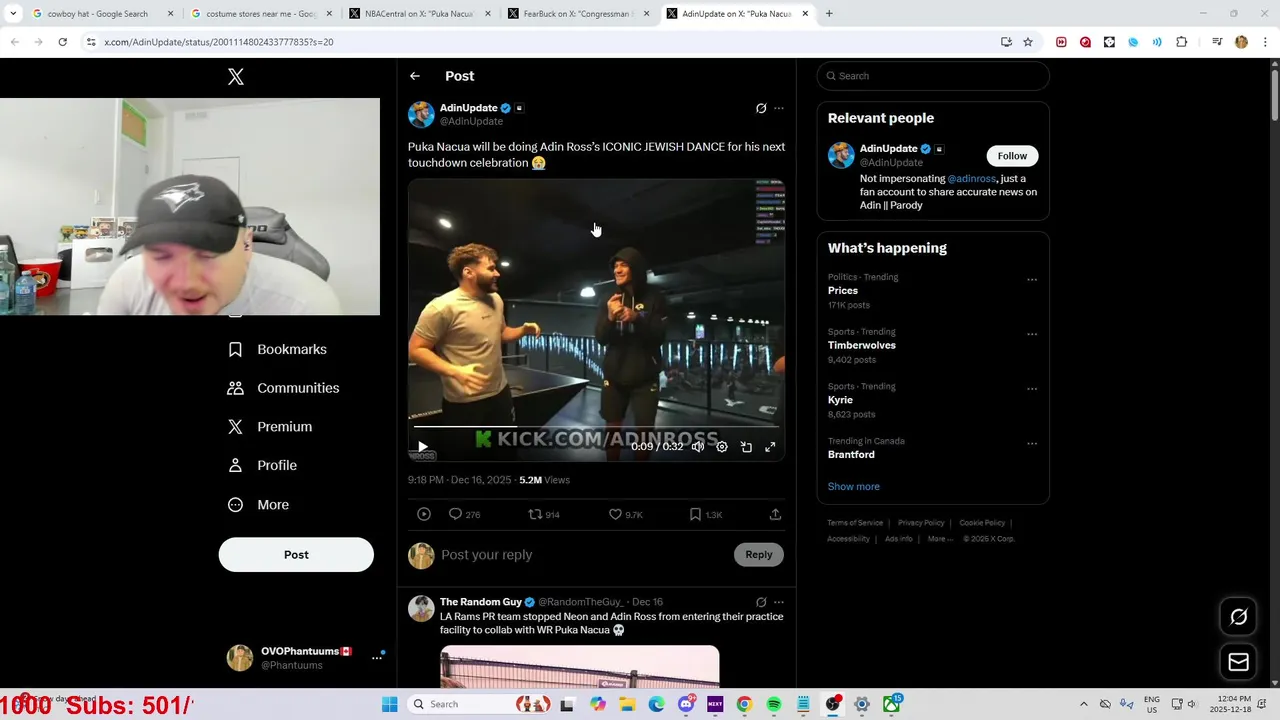Expand the More menu in the sidebar
The image size is (1280, 720).
pyautogui.click(x=258, y=505)
